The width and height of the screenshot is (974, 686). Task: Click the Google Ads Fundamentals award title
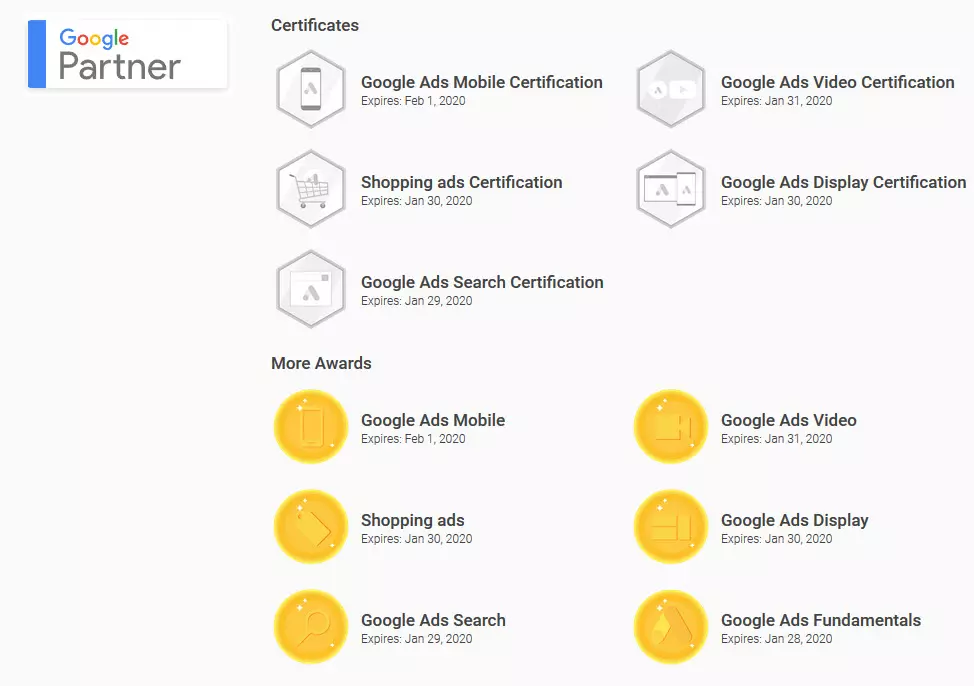click(820, 620)
